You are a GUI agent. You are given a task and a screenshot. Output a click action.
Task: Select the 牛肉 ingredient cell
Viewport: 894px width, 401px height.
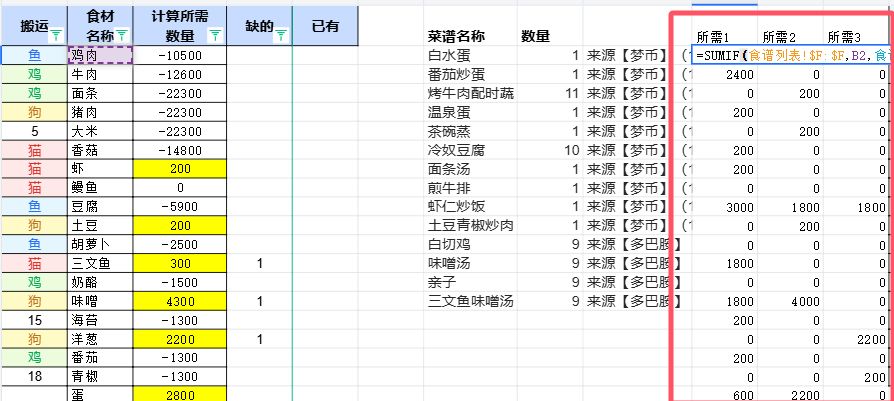click(100, 74)
